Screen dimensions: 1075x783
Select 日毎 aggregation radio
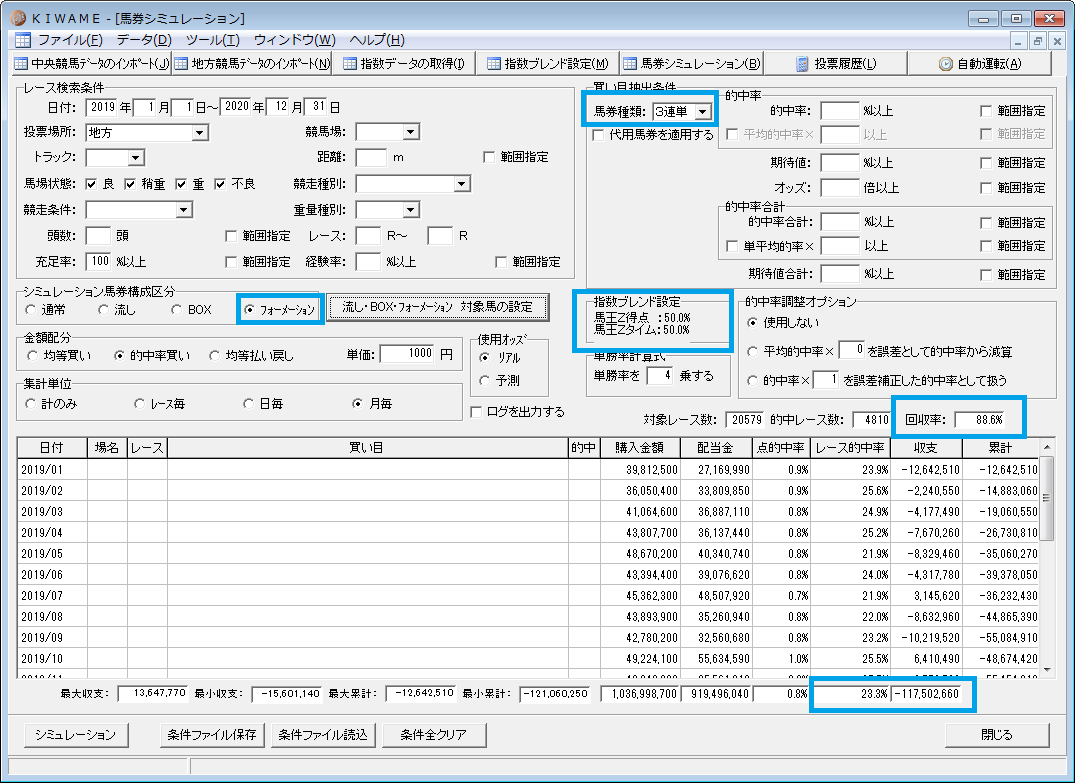(248, 404)
